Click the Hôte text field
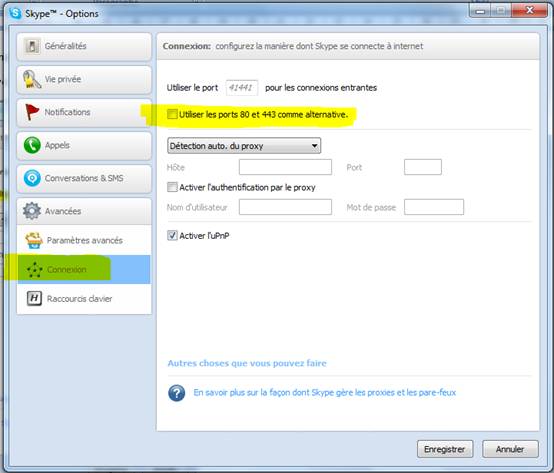 [x=285, y=167]
